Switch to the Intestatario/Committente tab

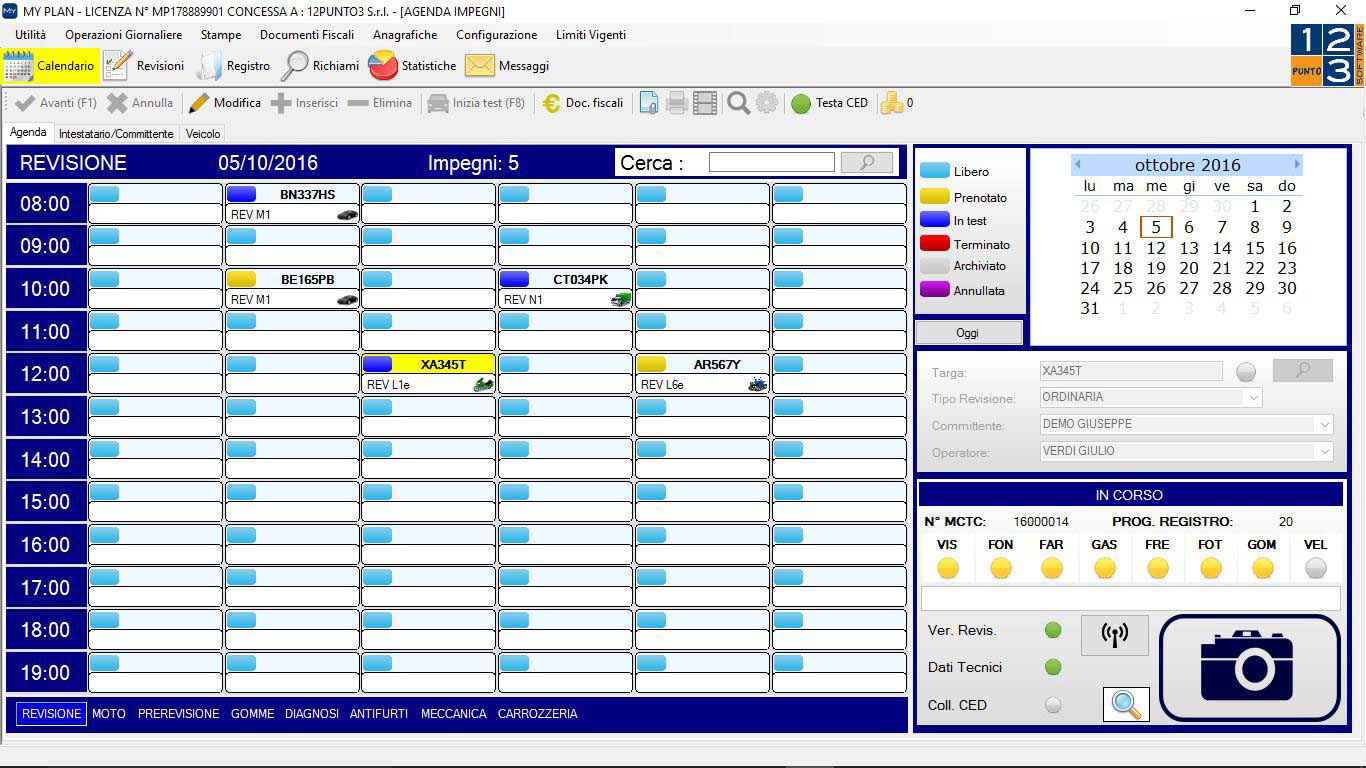tap(116, 133)
